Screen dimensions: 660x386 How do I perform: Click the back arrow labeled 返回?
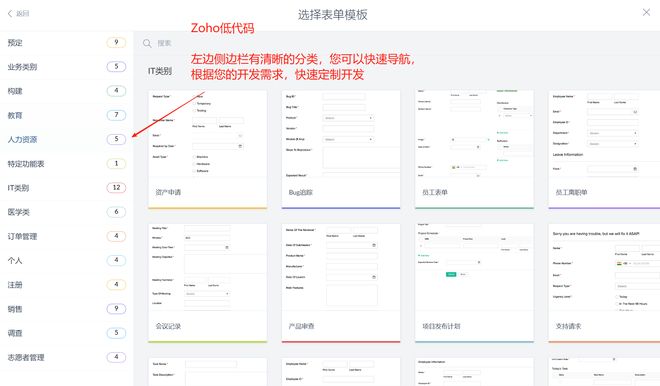click(x=18, y=13)
